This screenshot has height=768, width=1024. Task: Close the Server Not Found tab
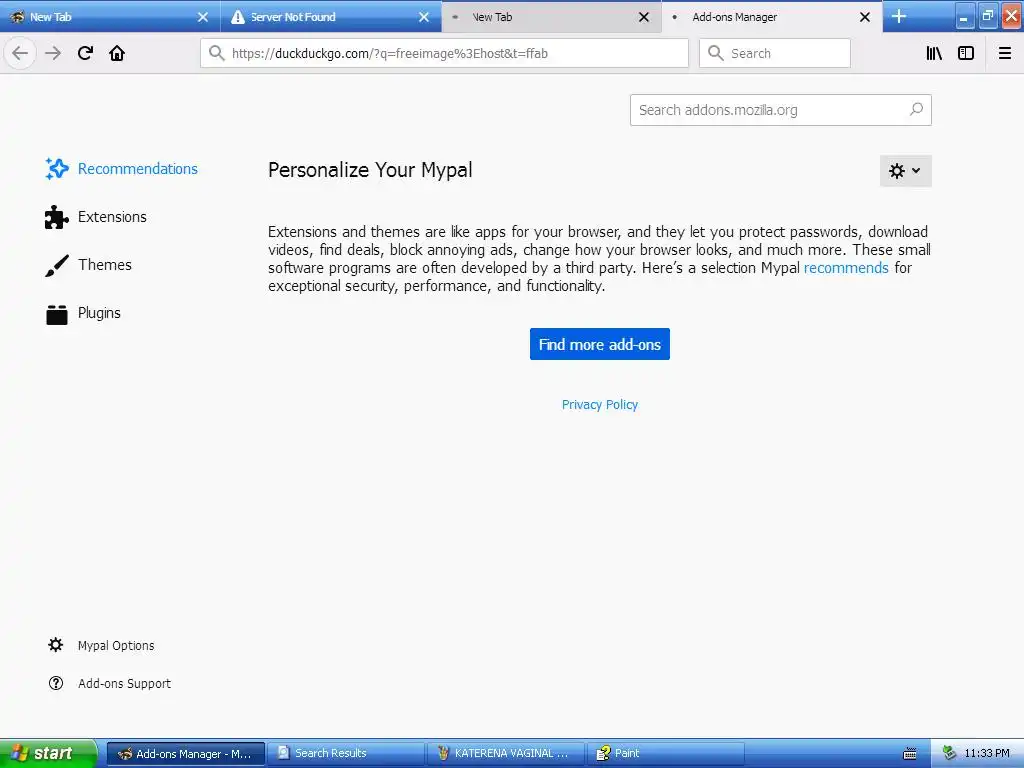[x=424, y=17]
